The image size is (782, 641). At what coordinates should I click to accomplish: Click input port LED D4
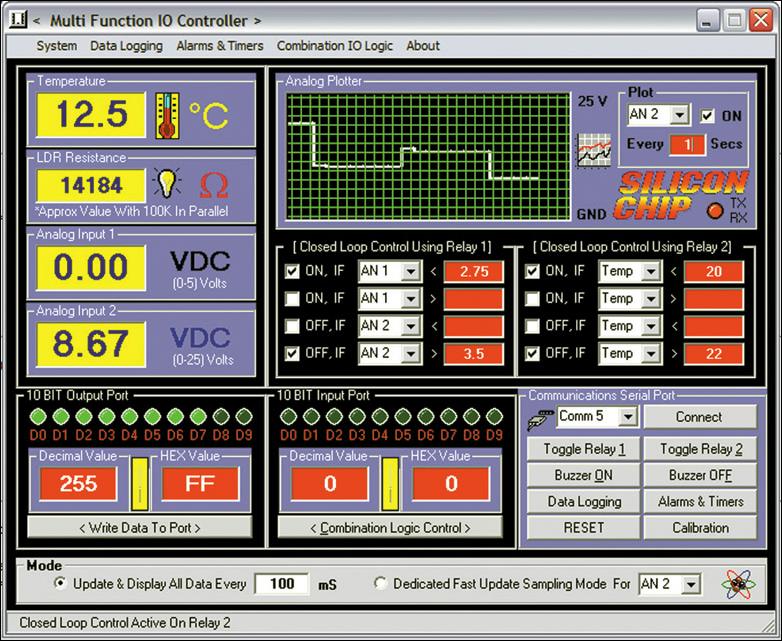click(380, 417)
